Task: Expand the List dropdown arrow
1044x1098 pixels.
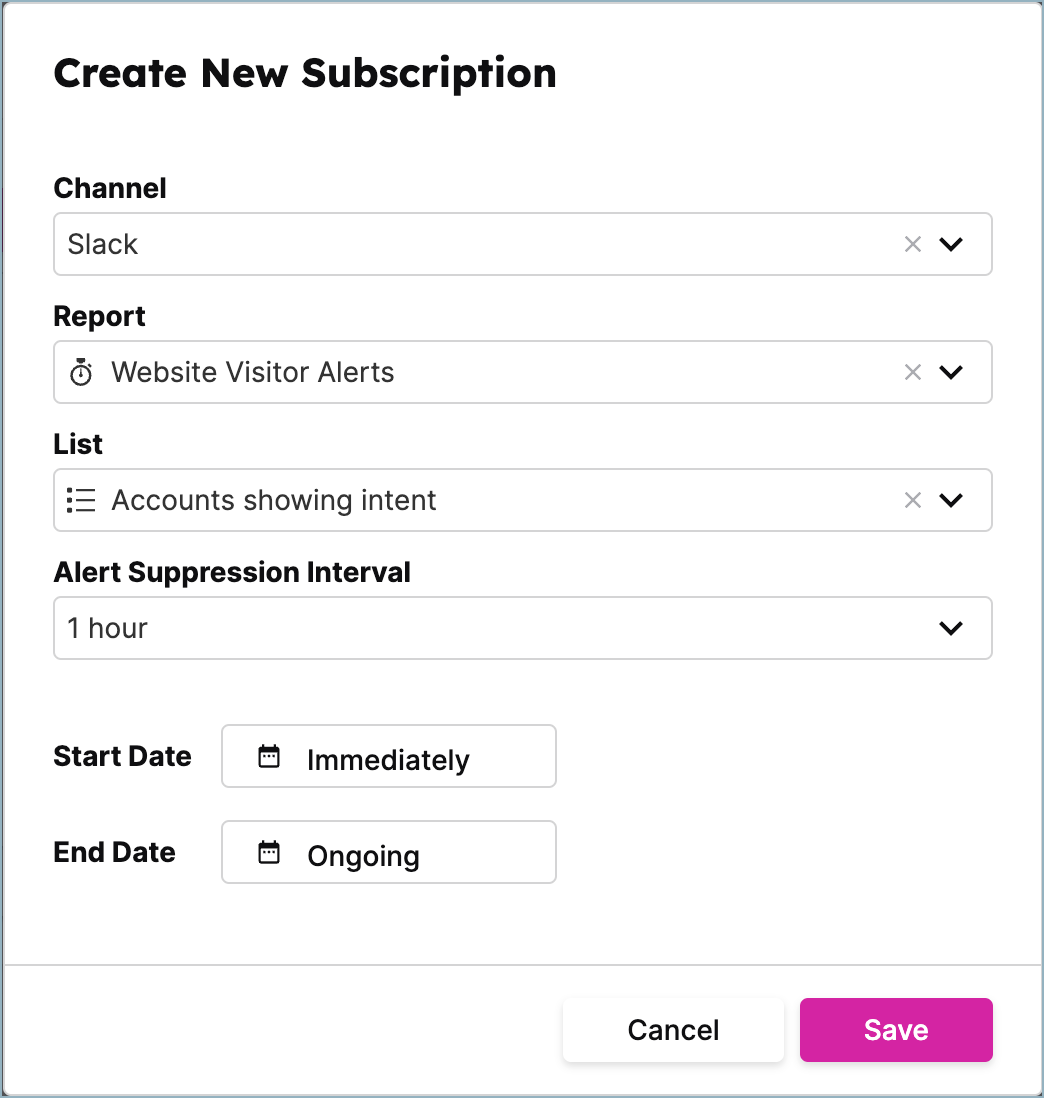Action: coord(951,500)
